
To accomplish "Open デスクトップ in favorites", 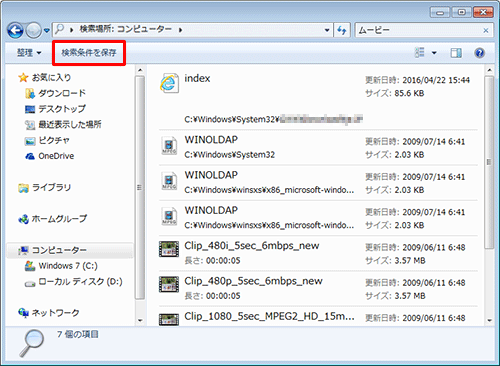I will pyautogui.click(x=62, y=109).
